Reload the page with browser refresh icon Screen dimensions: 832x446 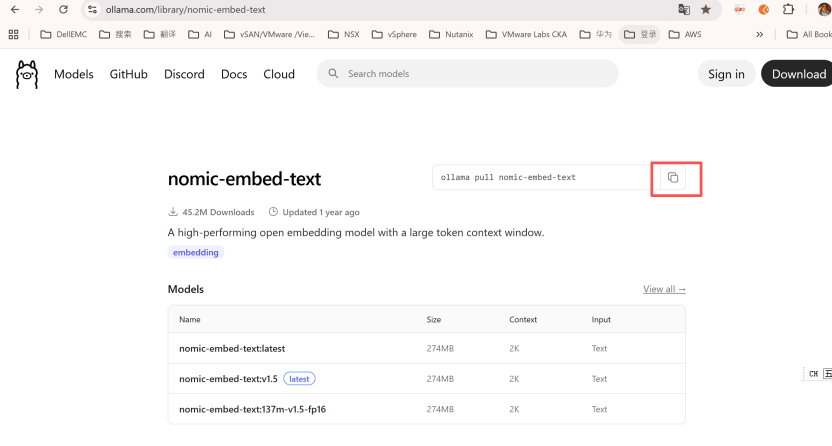pos(63,9)
